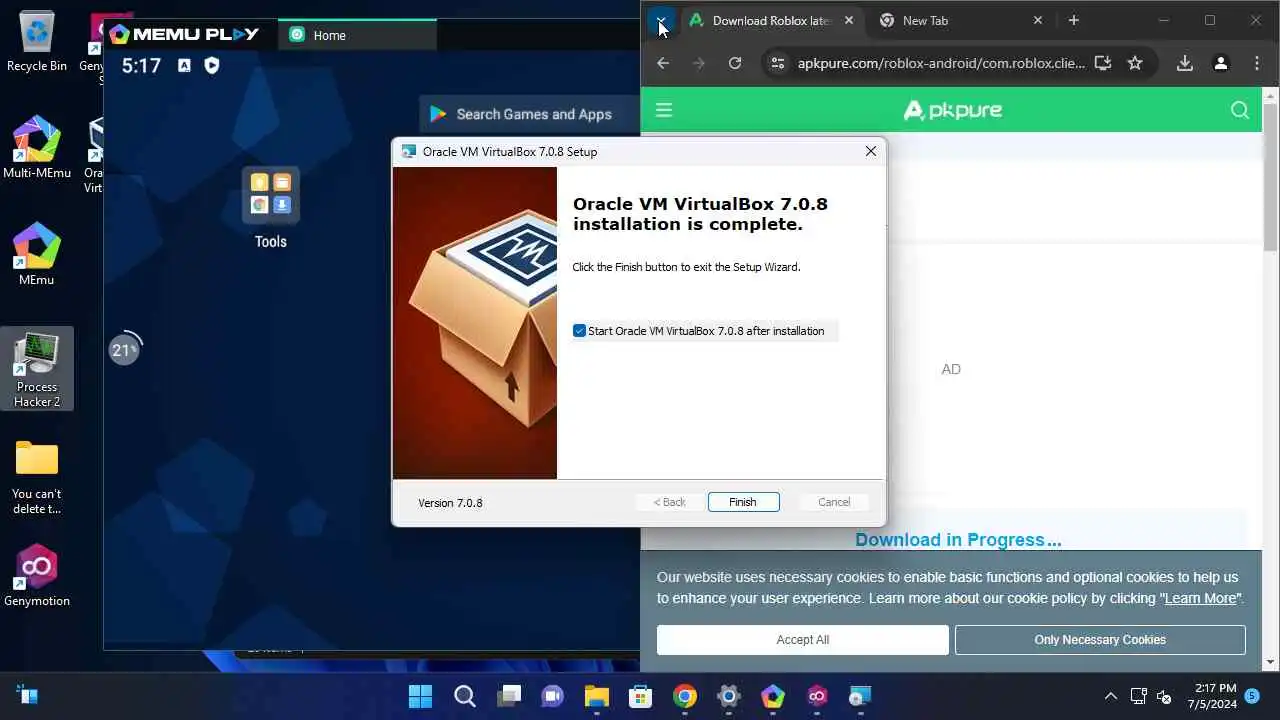The image size is (1280, 720).
Task: Bookmark this page with the star icon
Action: point(1135,63)
